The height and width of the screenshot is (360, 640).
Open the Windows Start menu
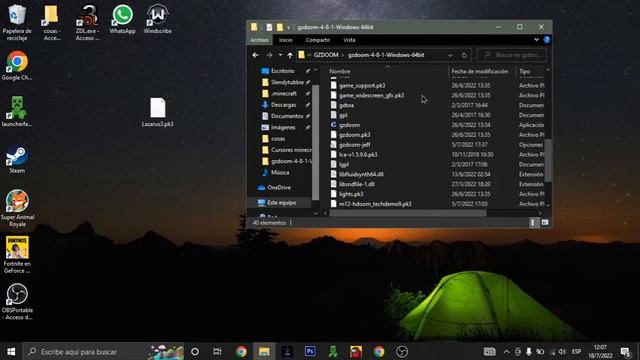point(11,351)
